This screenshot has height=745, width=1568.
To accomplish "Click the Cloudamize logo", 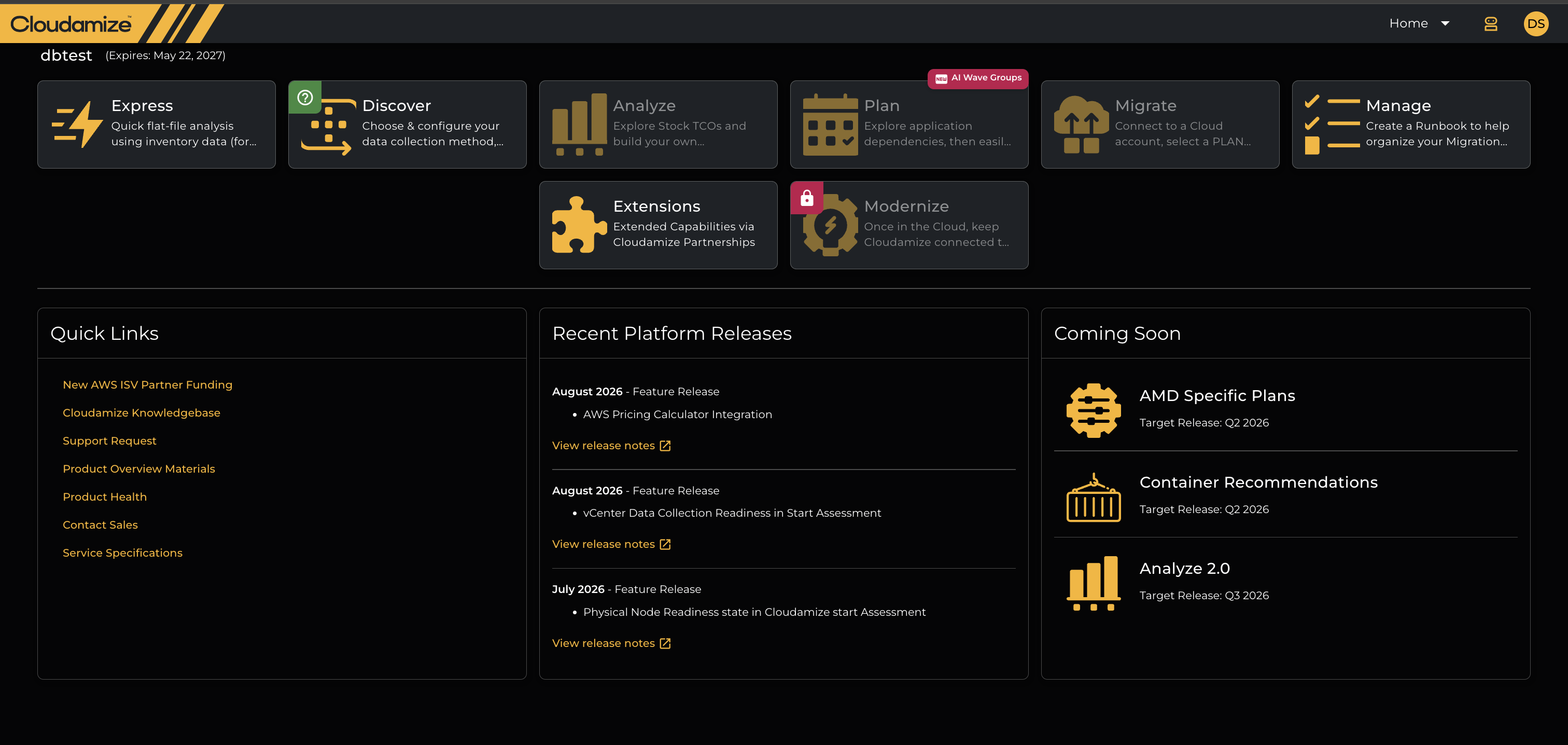I will coord(71,24).
